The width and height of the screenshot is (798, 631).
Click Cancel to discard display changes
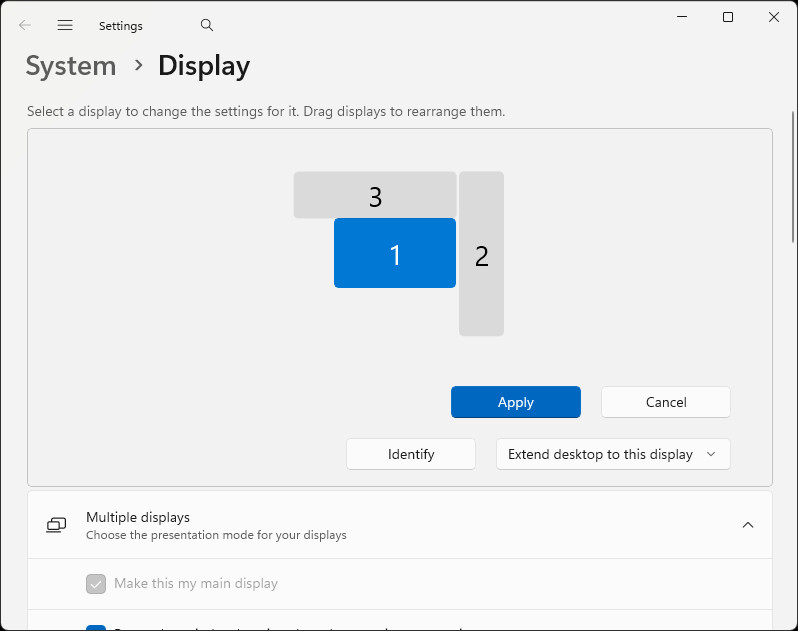coord(665,402)
